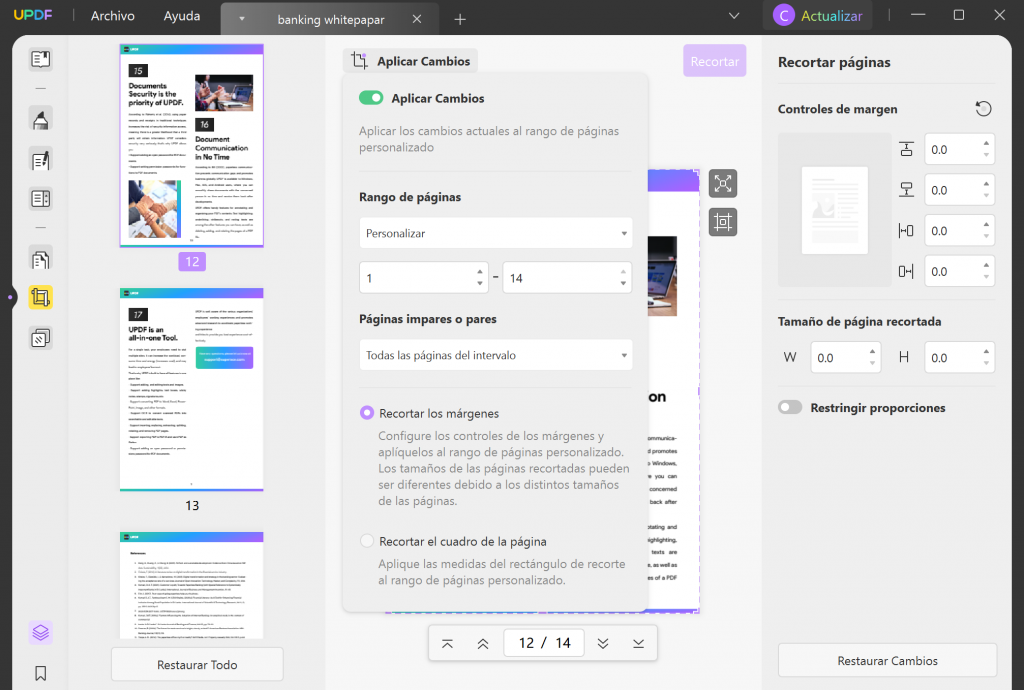The height and width of the screenshot is (690, 1024).
Task: Open the Crop Pages tool in sidebar
Action: coord(40,298)
